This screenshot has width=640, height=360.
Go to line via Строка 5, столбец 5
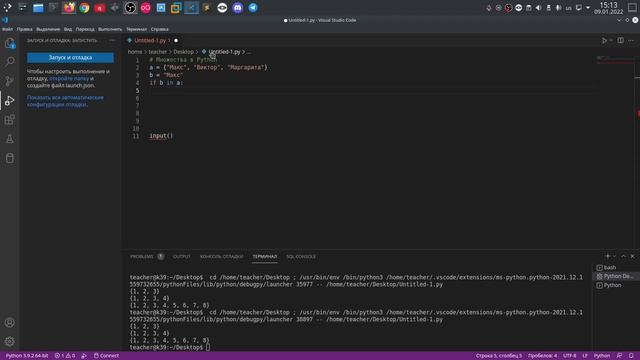(x=498, y=356)
